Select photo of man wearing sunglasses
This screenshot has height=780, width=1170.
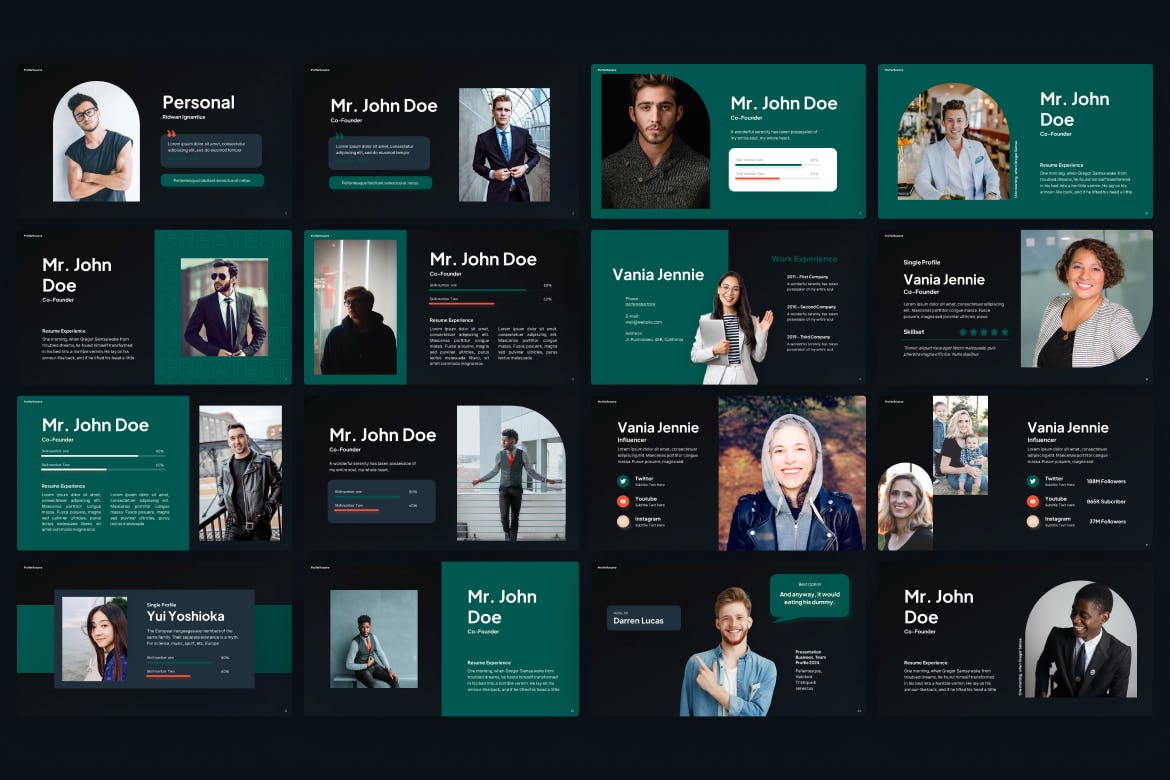(x=224, y=308)
